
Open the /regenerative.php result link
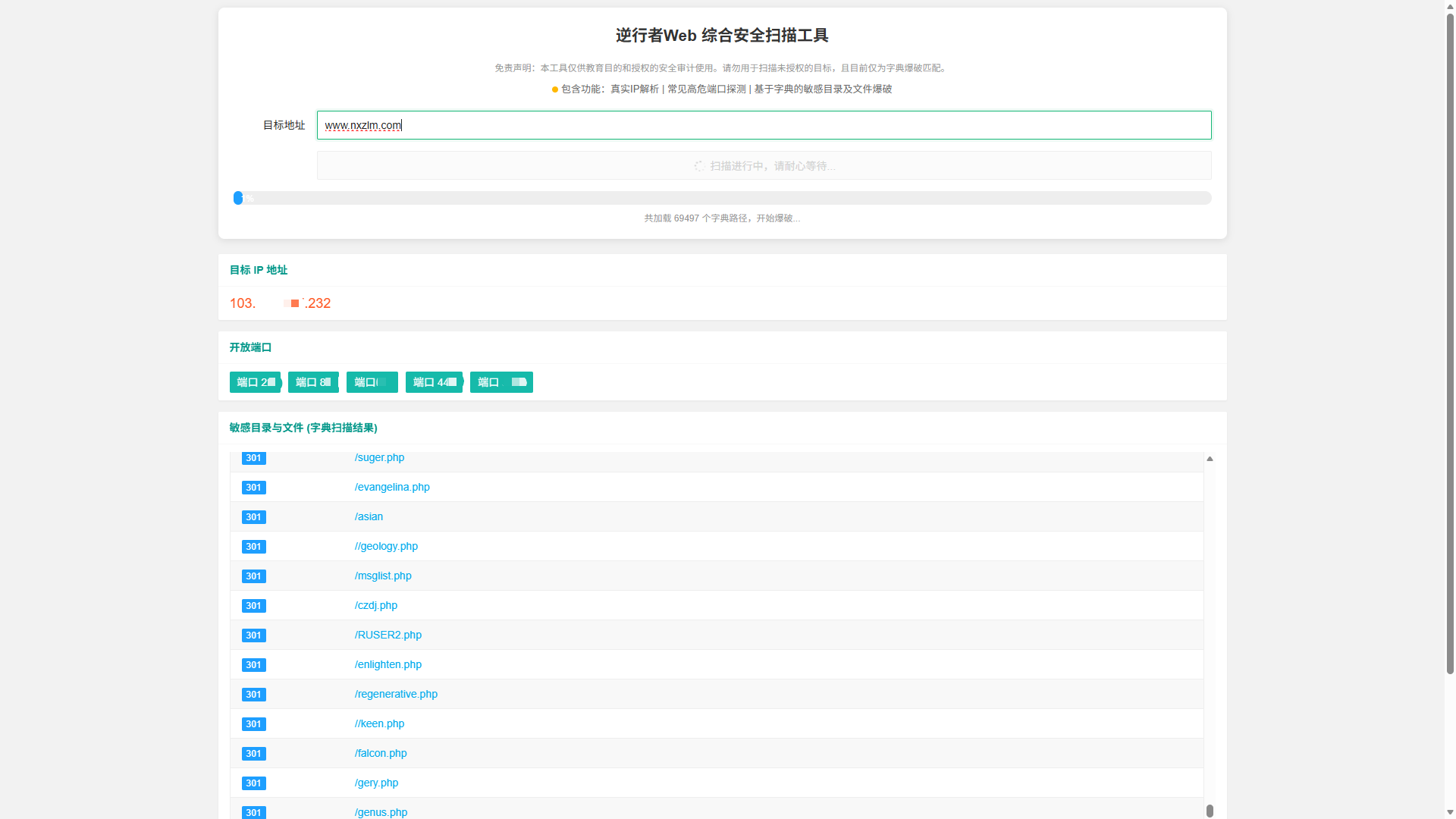[x=396, y=694]
